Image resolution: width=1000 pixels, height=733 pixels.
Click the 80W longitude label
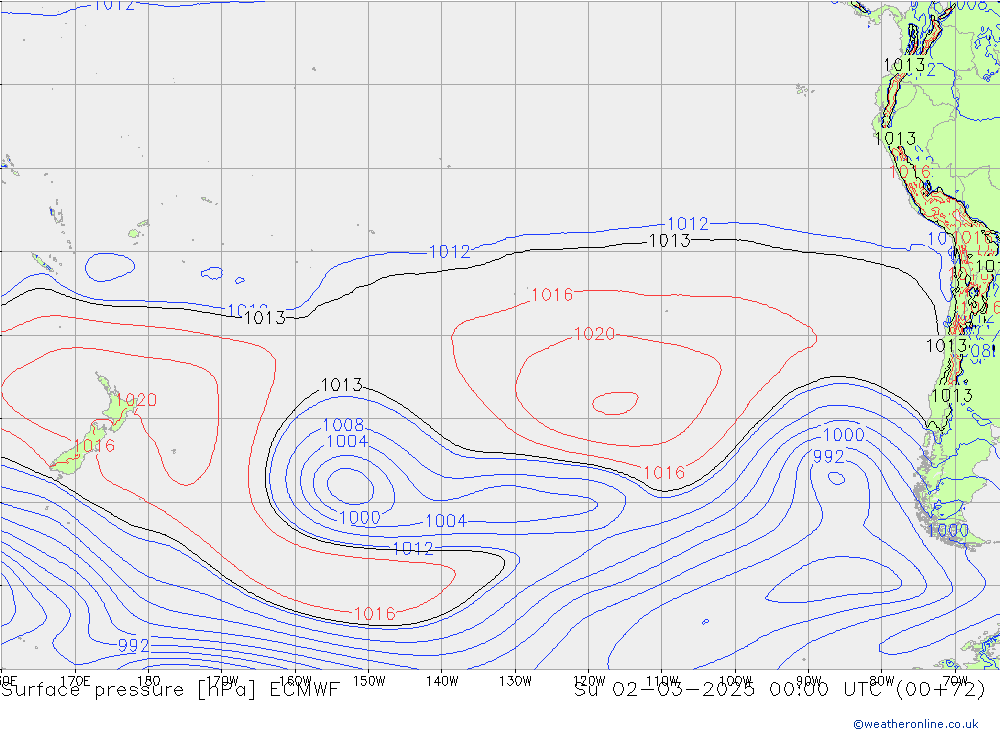tap(881, 681)
